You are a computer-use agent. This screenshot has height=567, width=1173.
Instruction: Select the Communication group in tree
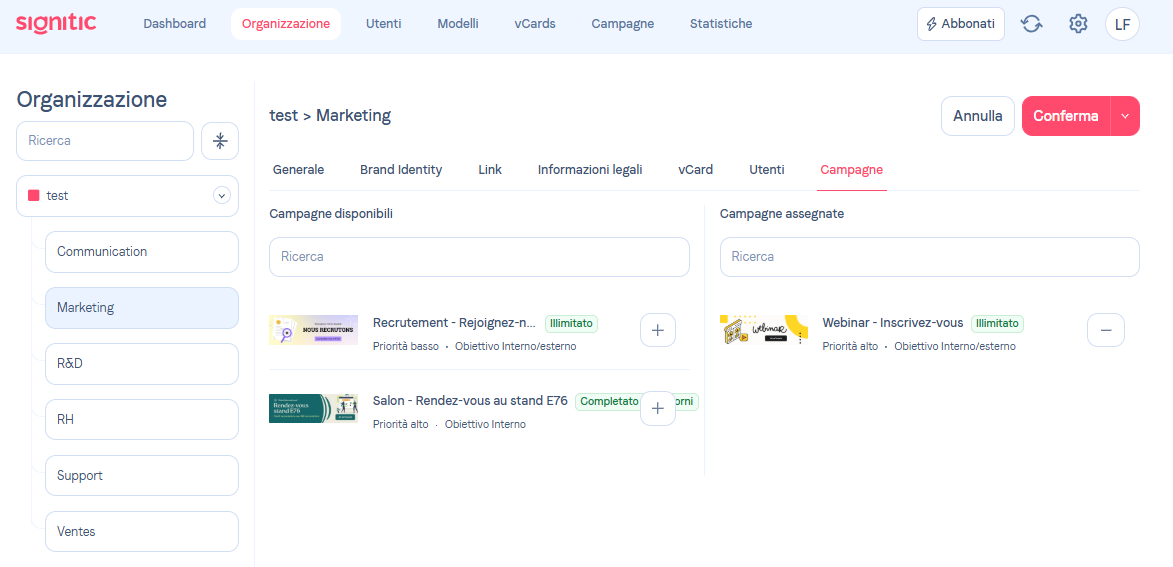click(141, 252)
